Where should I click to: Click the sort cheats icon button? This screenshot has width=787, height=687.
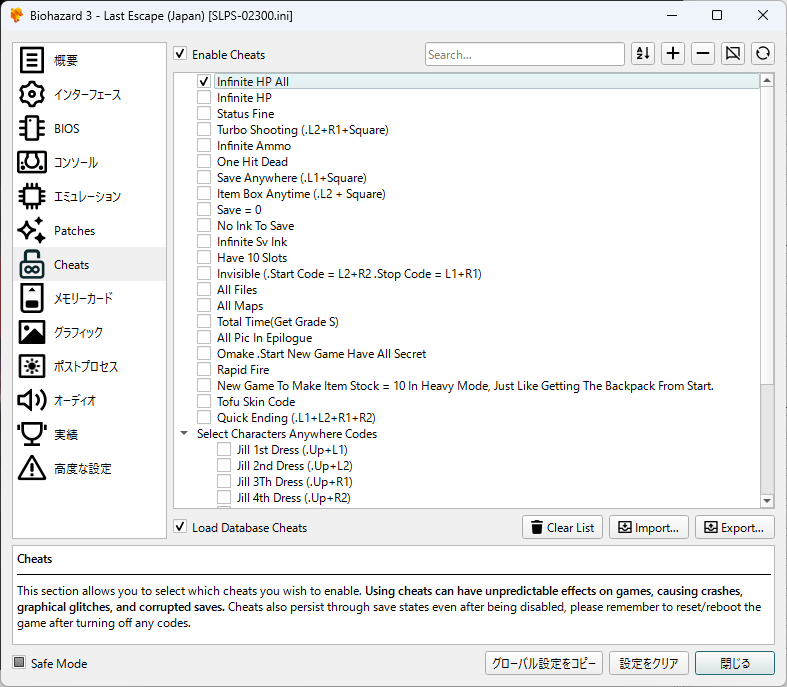644,54
